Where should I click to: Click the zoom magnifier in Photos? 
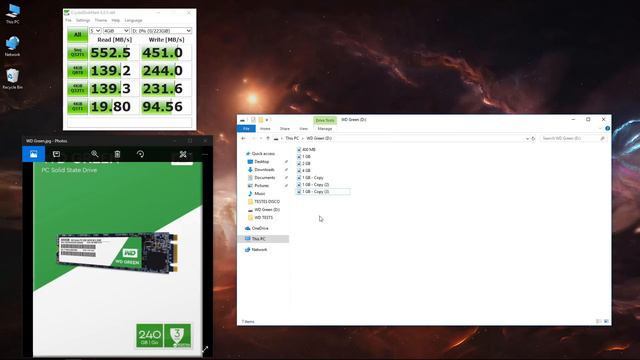coord(95,154)
